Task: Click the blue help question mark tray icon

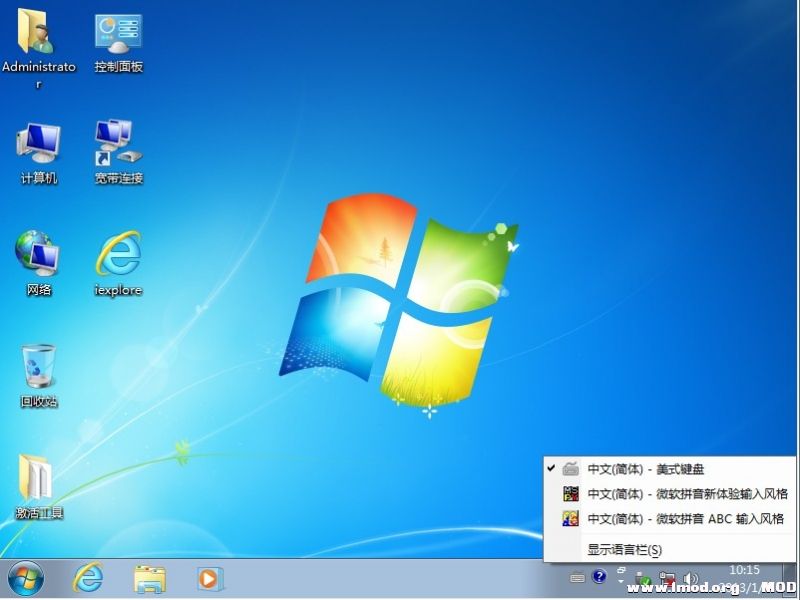Action: 599,577
